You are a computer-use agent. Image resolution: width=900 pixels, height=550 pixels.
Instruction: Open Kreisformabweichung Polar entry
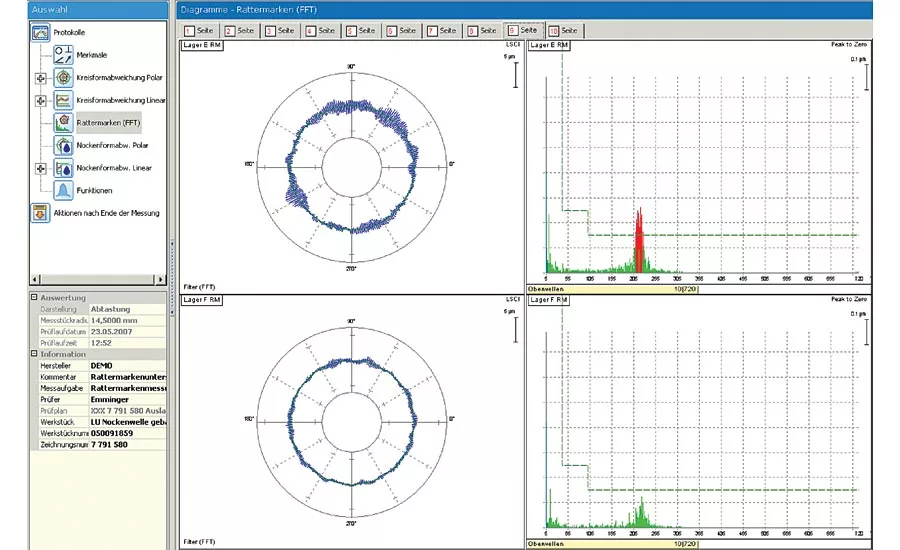pyautogui.click(x=119, y=78)
